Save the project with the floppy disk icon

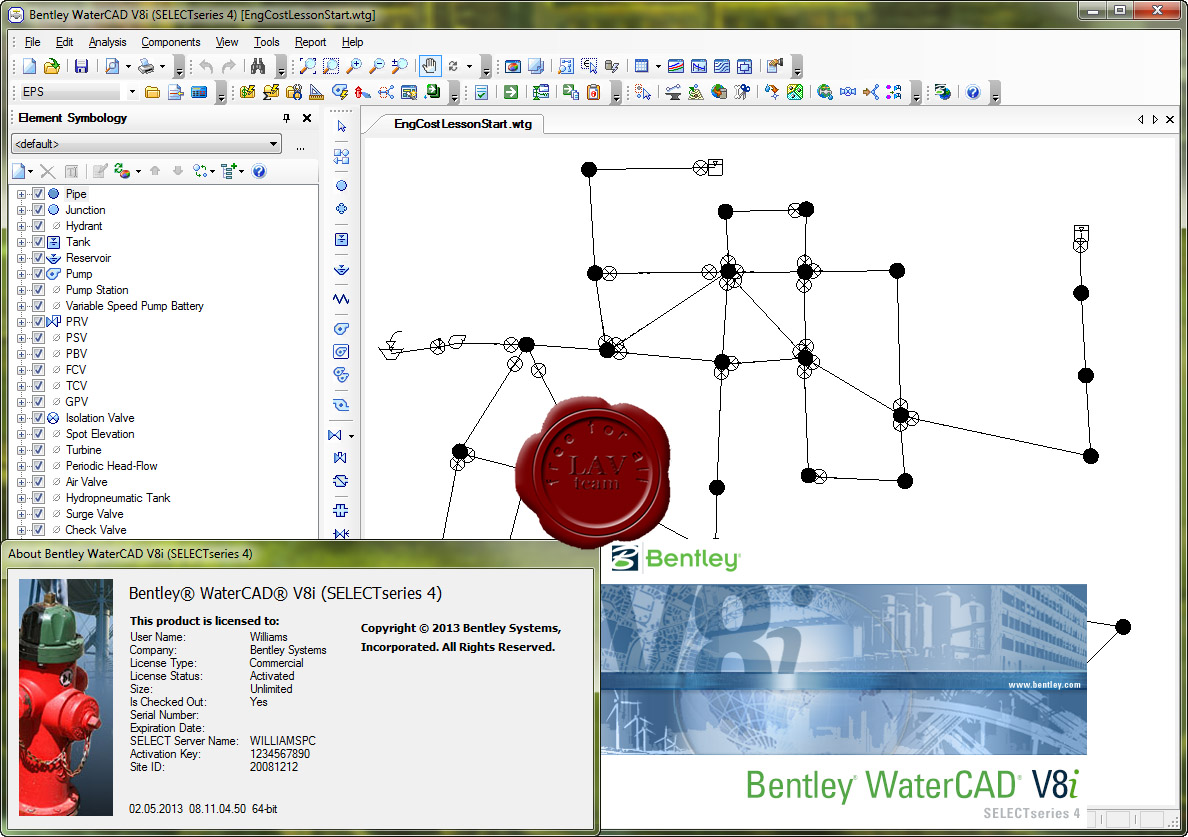tap(81, 67)
